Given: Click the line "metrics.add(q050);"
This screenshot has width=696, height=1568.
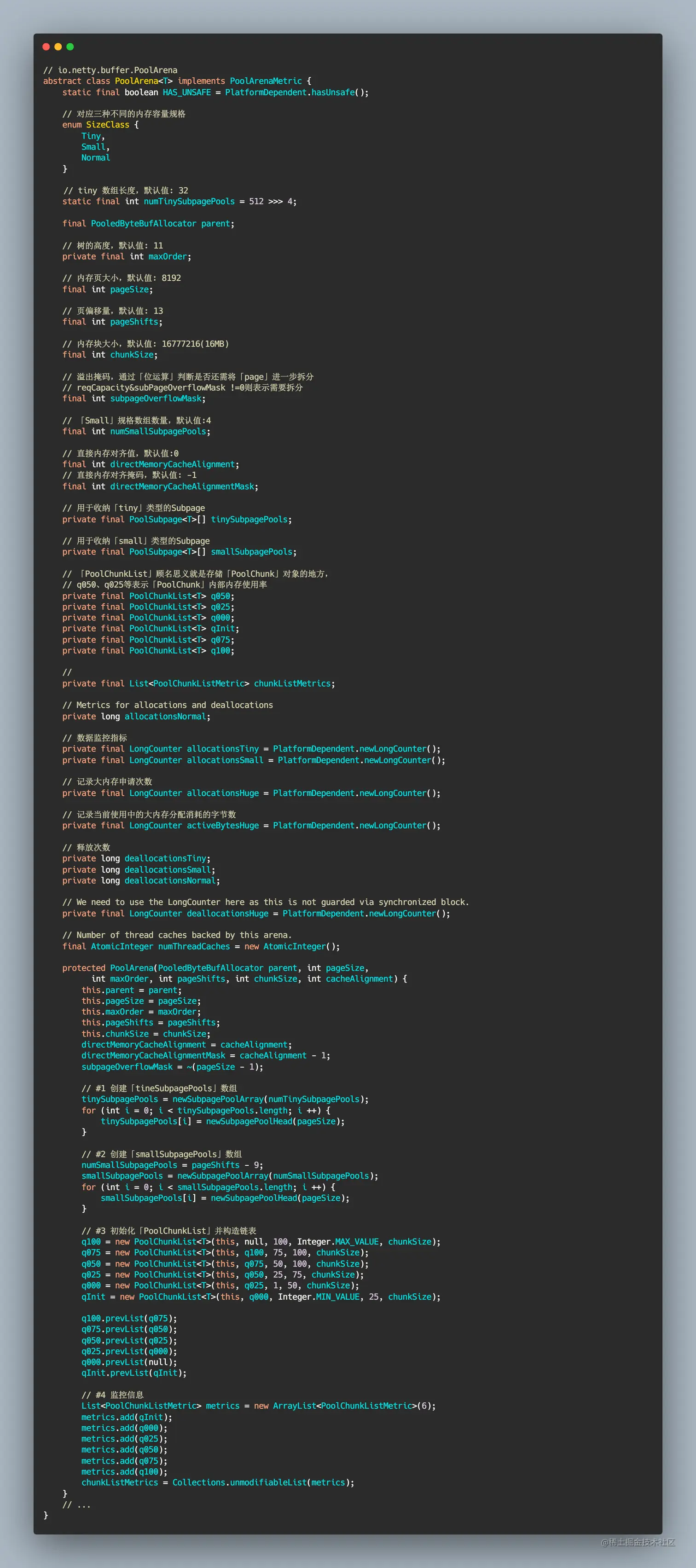Looking at the screenshot, I should point(124,1450).
